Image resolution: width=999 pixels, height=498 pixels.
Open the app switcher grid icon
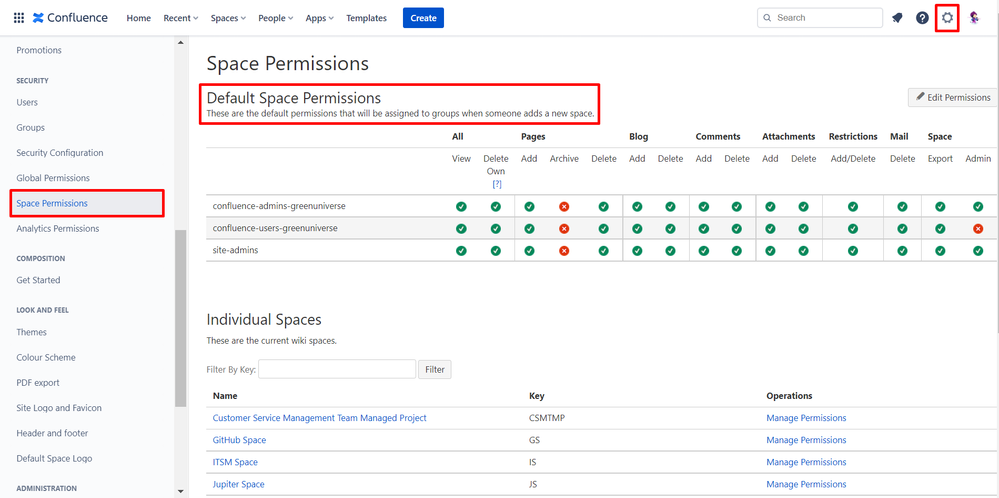pyautogui.click(x=18, y=18)
